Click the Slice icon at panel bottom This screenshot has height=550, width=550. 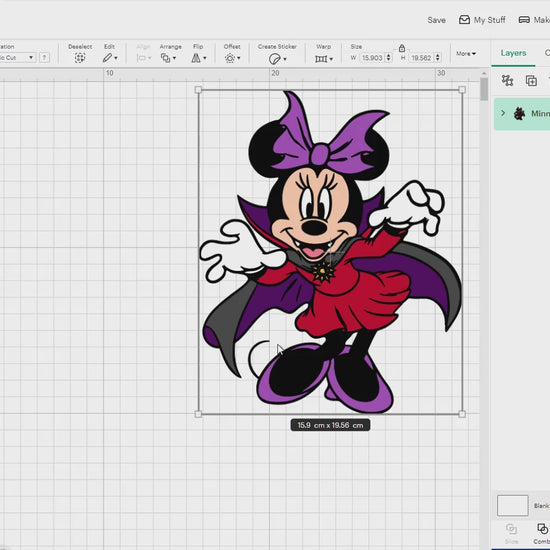pyautogui.click(x=511, y=529)
